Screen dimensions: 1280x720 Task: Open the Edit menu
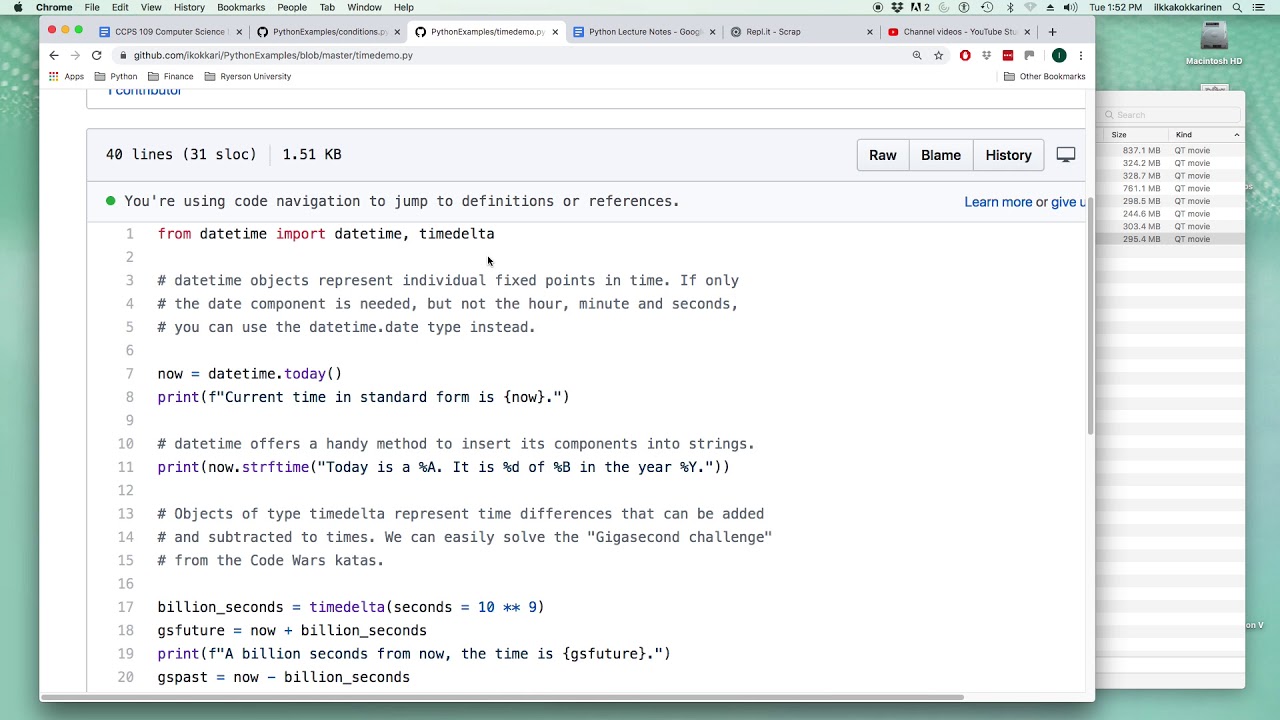click(120, 7)
